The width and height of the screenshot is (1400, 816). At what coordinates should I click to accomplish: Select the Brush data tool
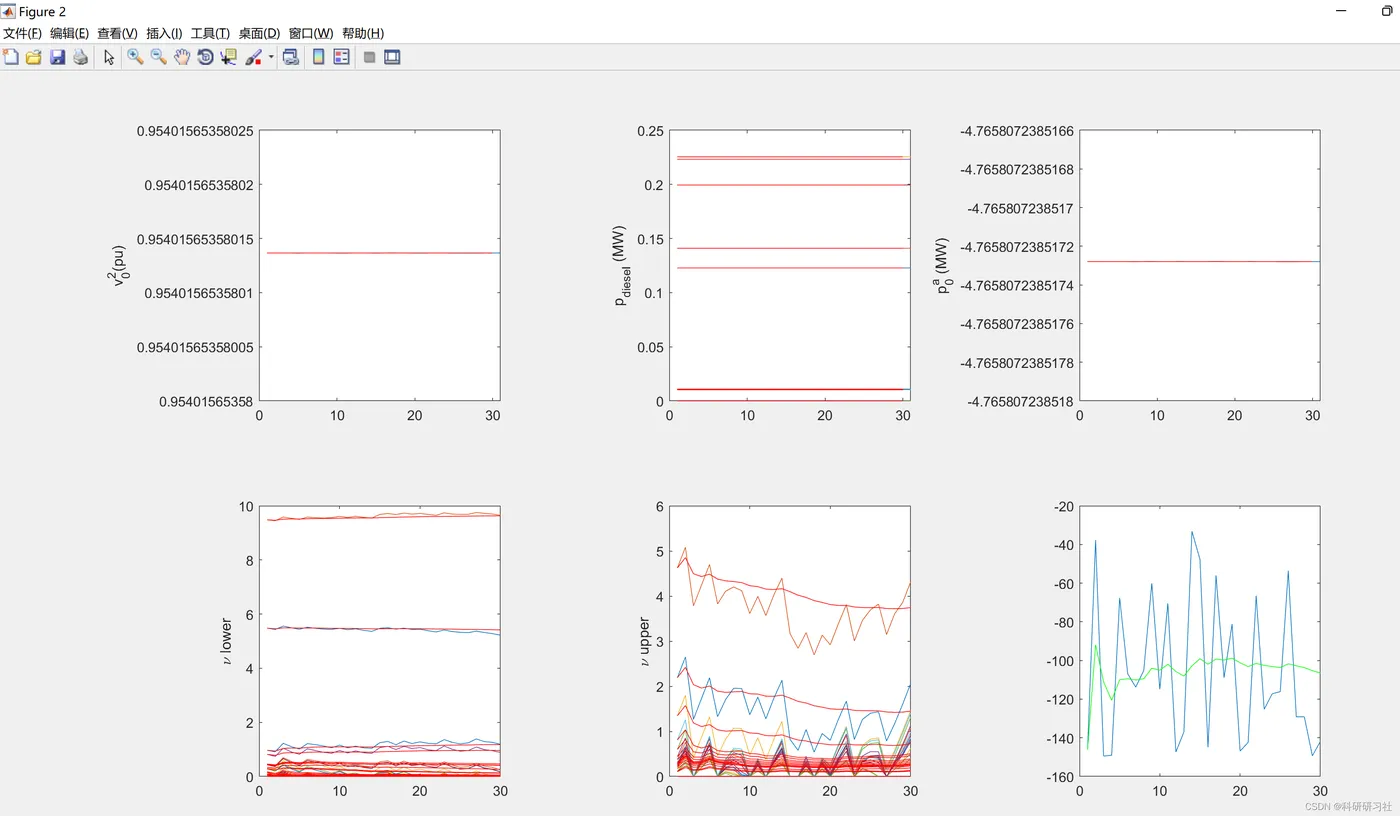[x=253, y=57]
